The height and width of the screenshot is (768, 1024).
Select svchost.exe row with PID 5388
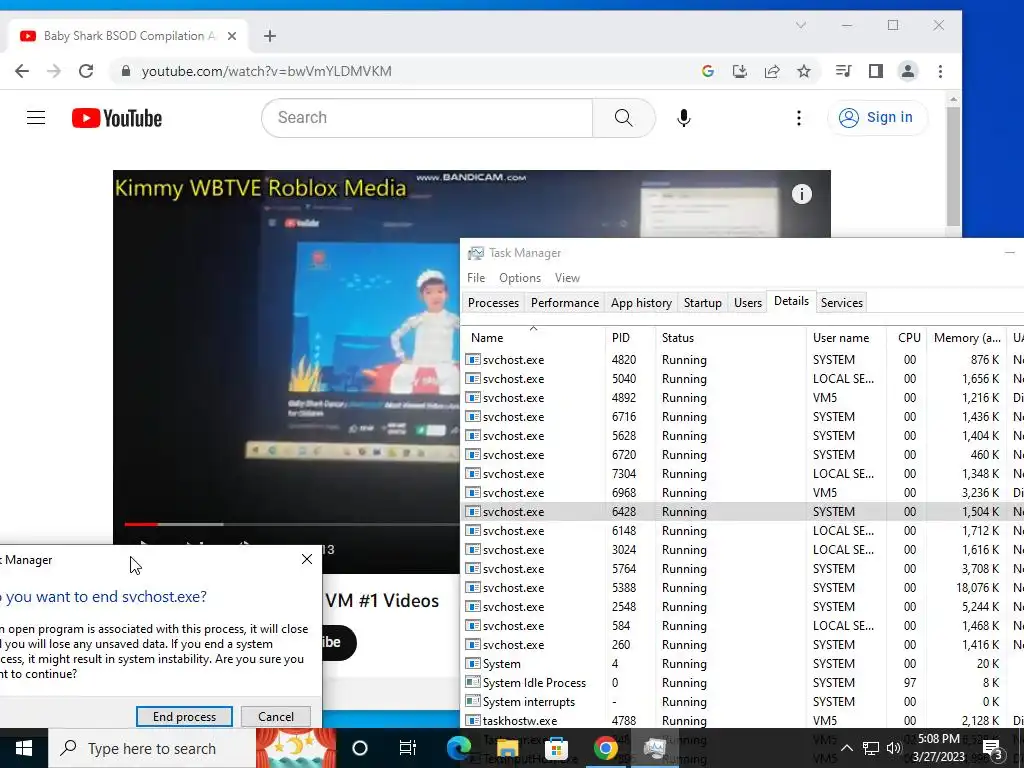coord(743,588)
